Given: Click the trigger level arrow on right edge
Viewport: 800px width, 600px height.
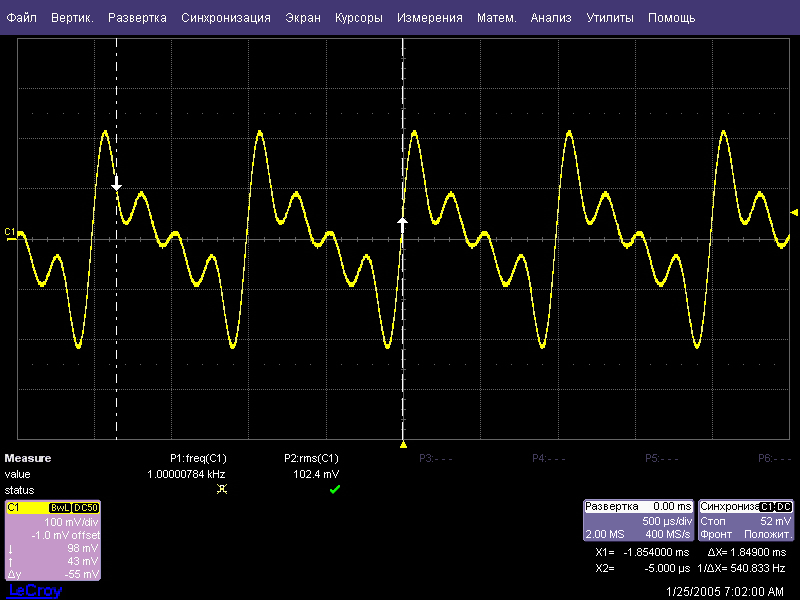Looking at the screenshot, I should [794, 212].
